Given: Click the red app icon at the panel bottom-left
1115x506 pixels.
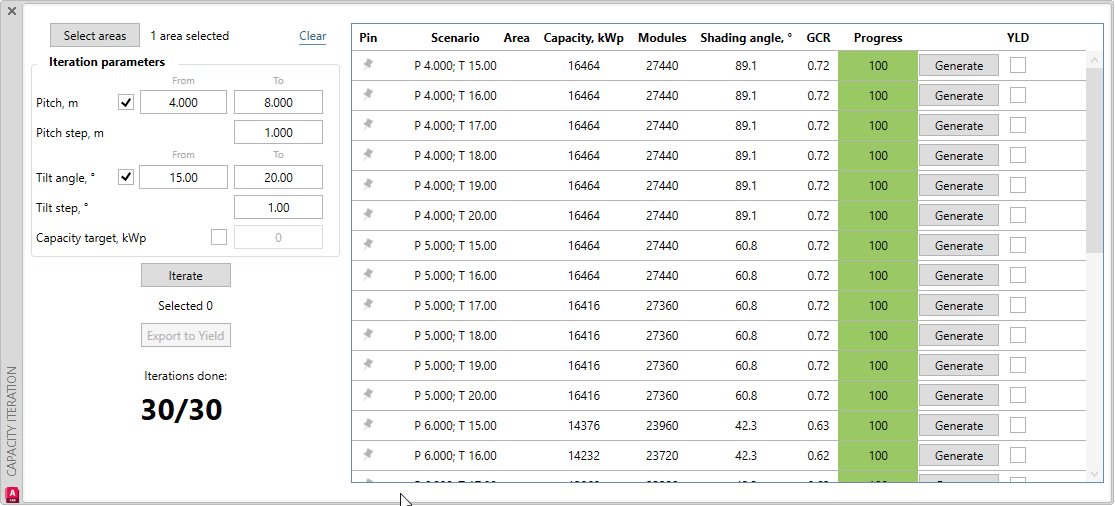Looking at the screenshot, I should tap(12, 494).
